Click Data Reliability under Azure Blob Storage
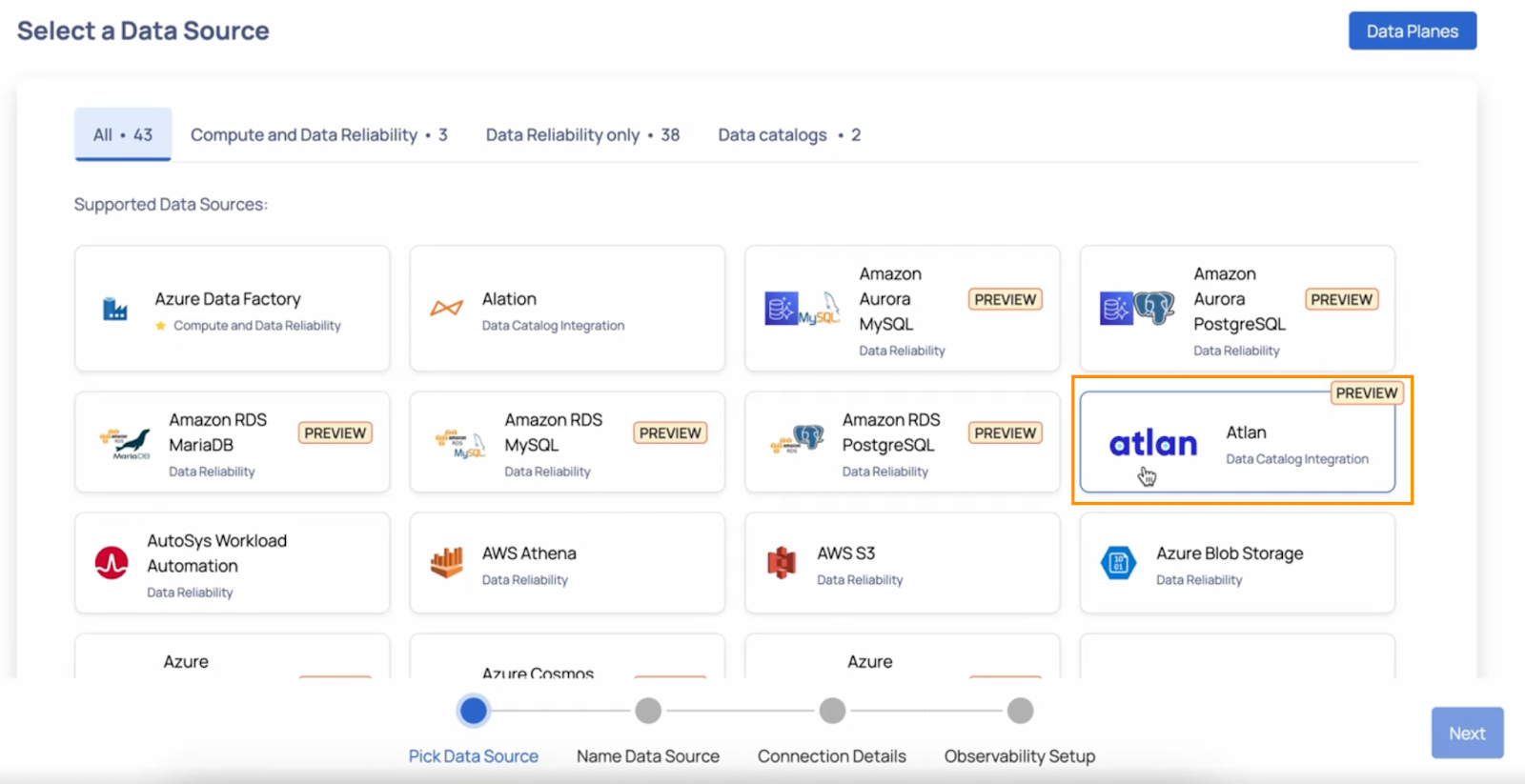 click(x=1199, y=580)
